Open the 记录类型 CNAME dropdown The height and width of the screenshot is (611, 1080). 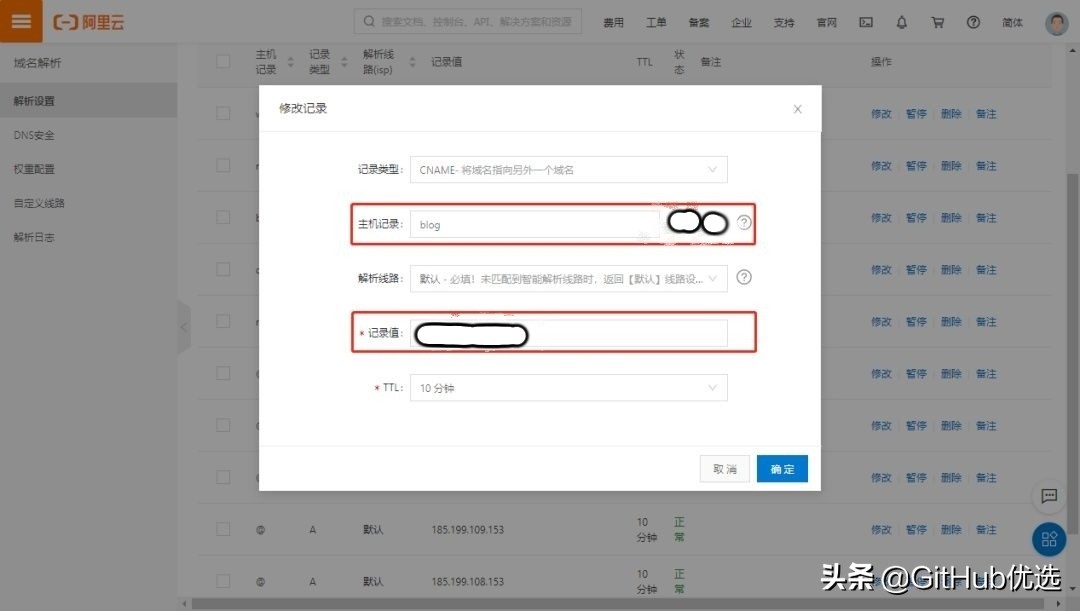click(568, 169)
